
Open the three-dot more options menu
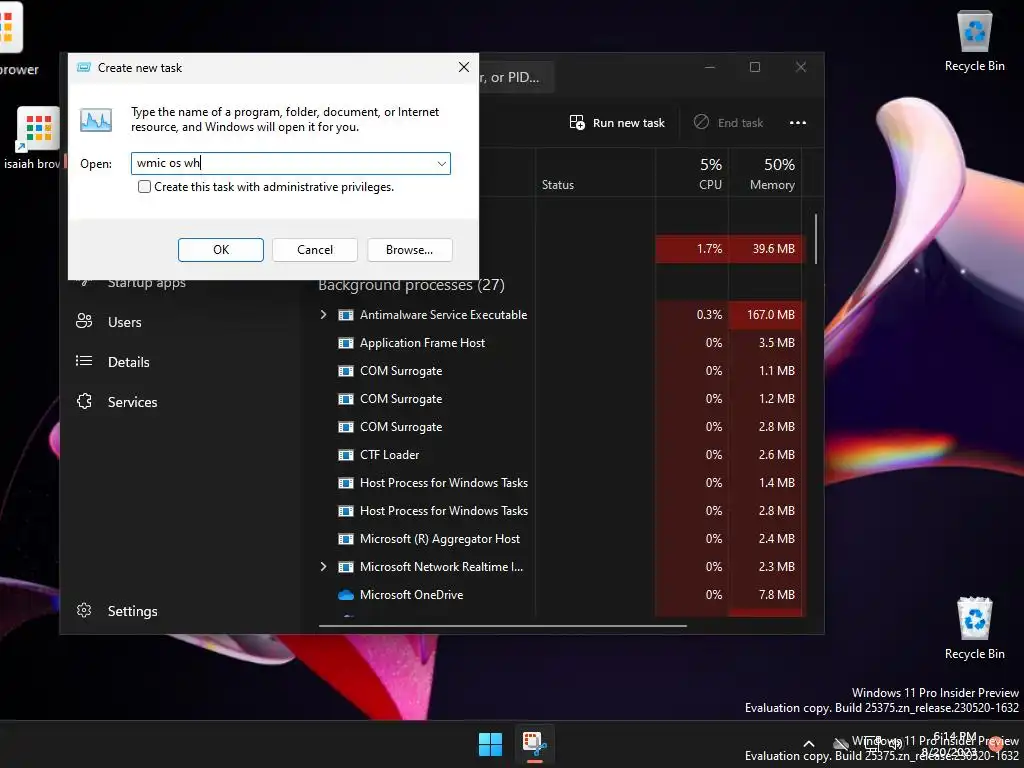(797, 123)
